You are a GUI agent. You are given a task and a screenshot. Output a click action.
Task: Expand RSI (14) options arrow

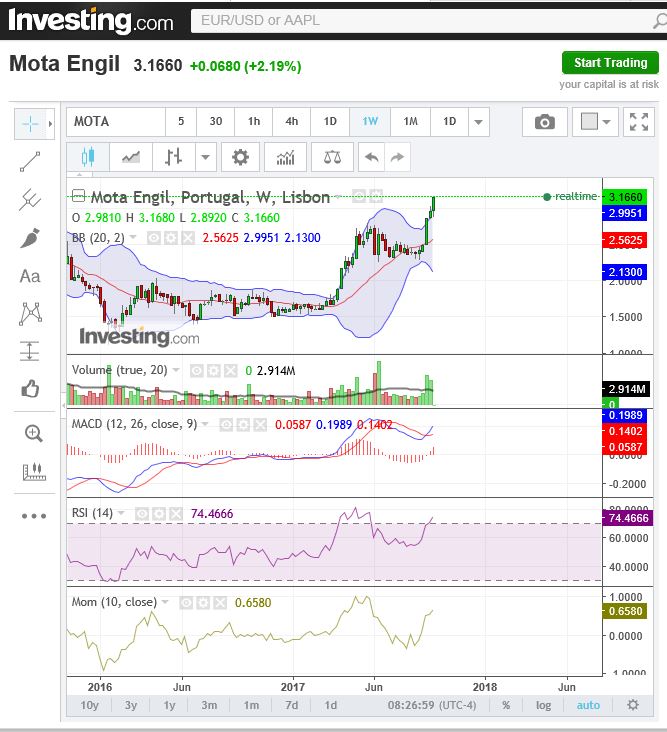[x=121, y=513]
